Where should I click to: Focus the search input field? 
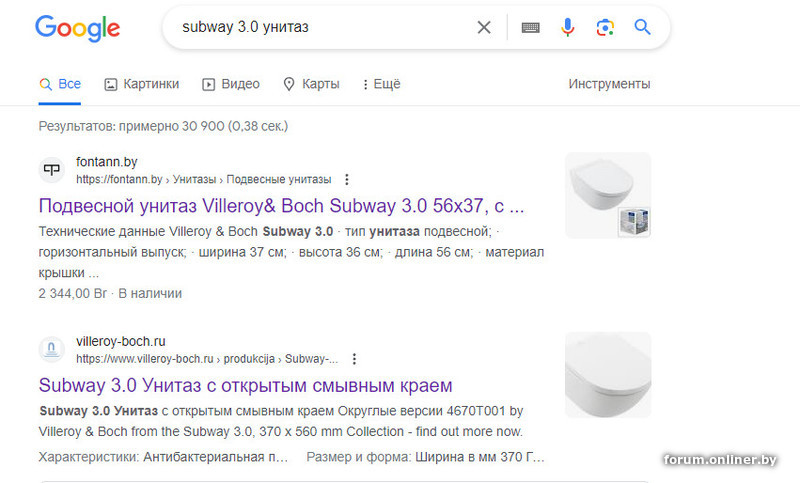(x=320, y=28)
